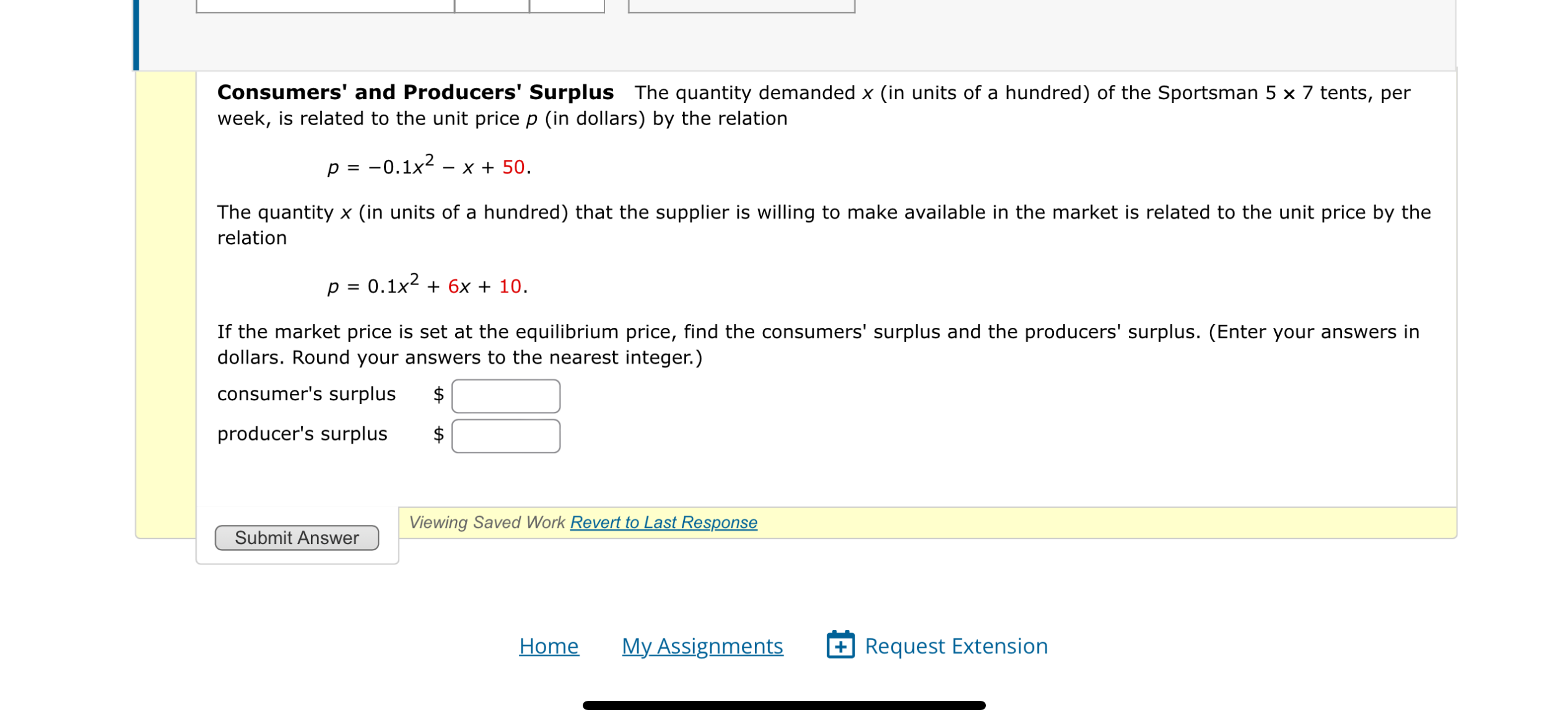Select the dollar input box beside consumer's surplus
This screenshot has width=1568, height=725.
[x=505, y=395]
